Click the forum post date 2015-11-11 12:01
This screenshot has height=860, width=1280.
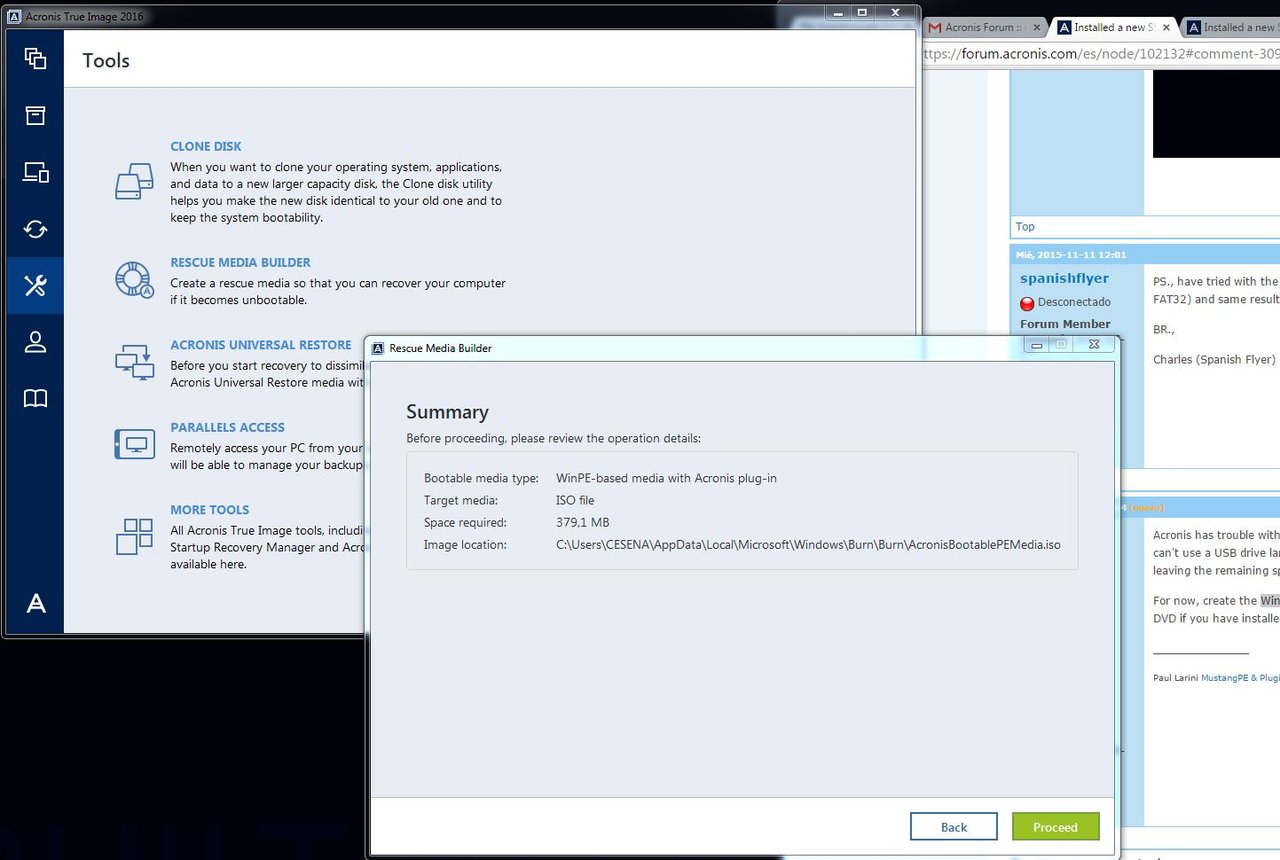(x=1071, y=255)
